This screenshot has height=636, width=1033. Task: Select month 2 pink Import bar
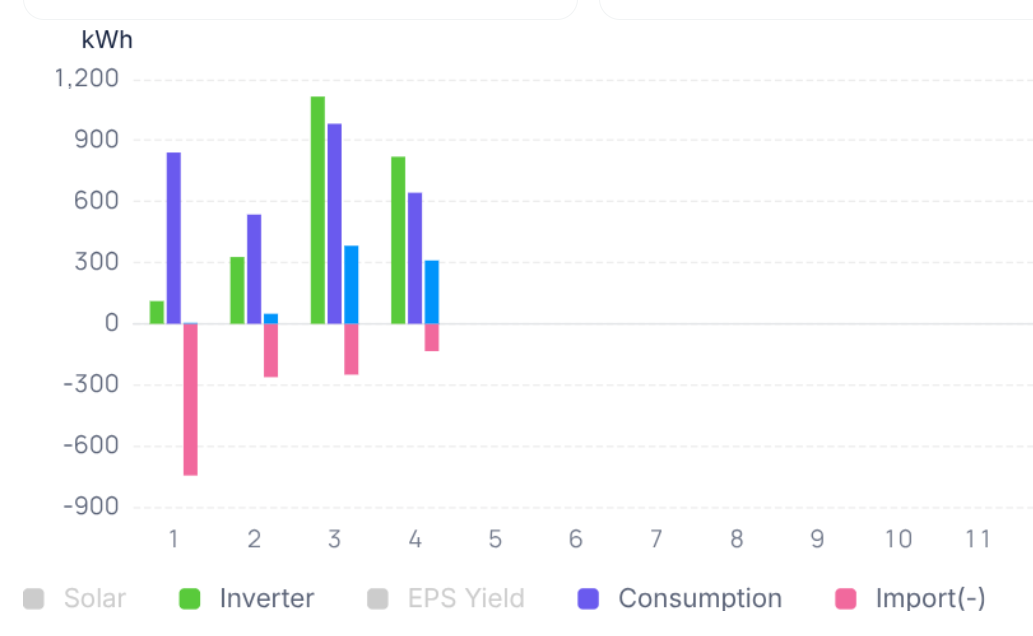[271, 350]
